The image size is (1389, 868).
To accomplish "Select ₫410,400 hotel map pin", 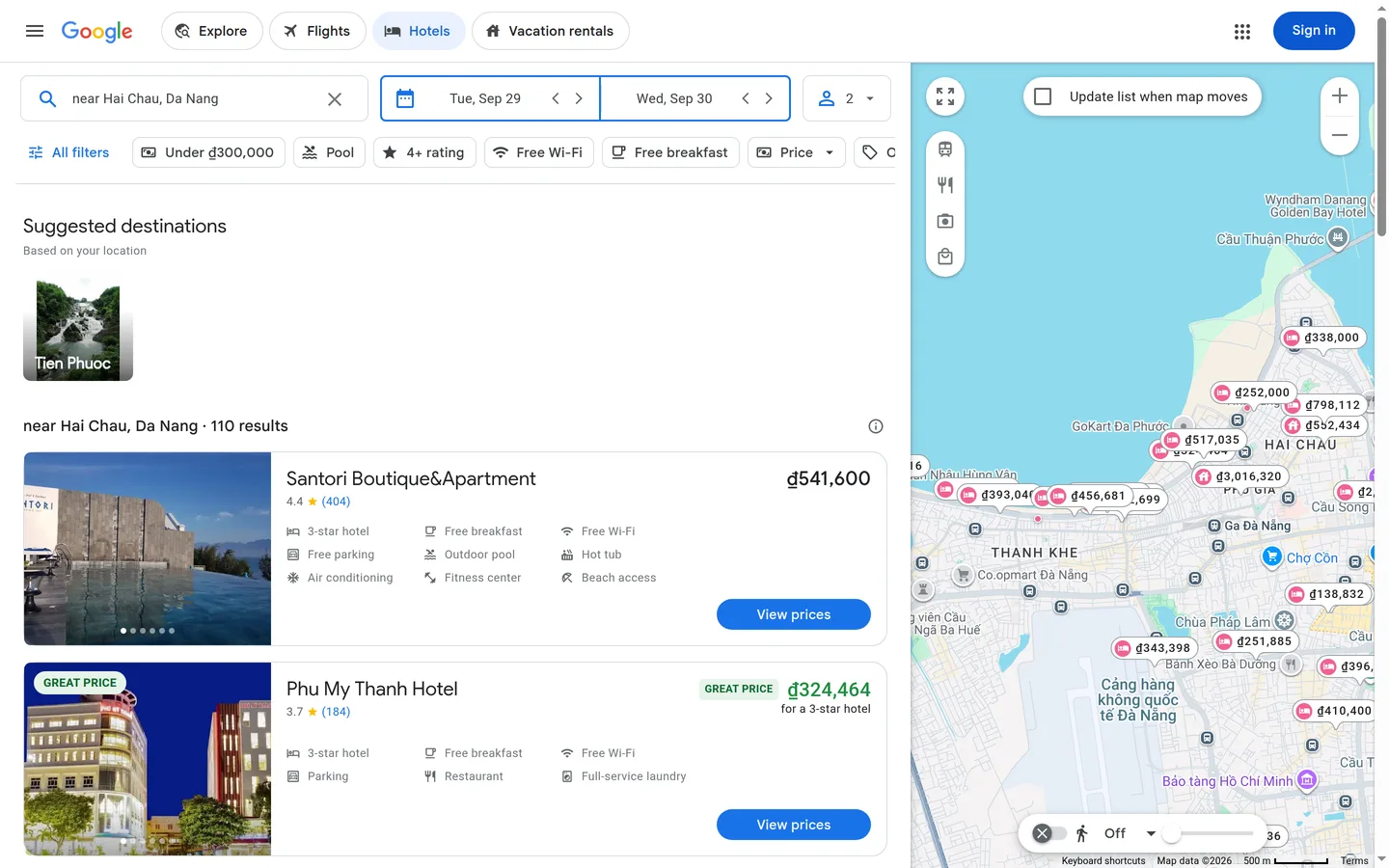I will coord(1333,711).
